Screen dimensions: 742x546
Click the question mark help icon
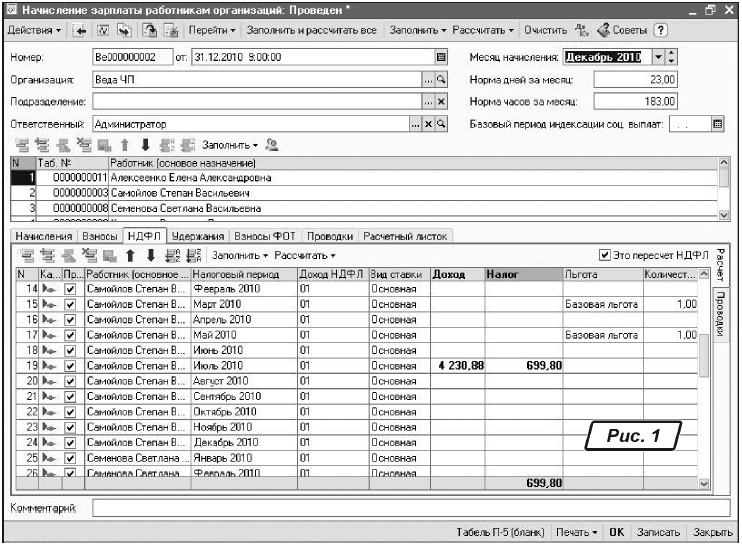pos(661,30)
